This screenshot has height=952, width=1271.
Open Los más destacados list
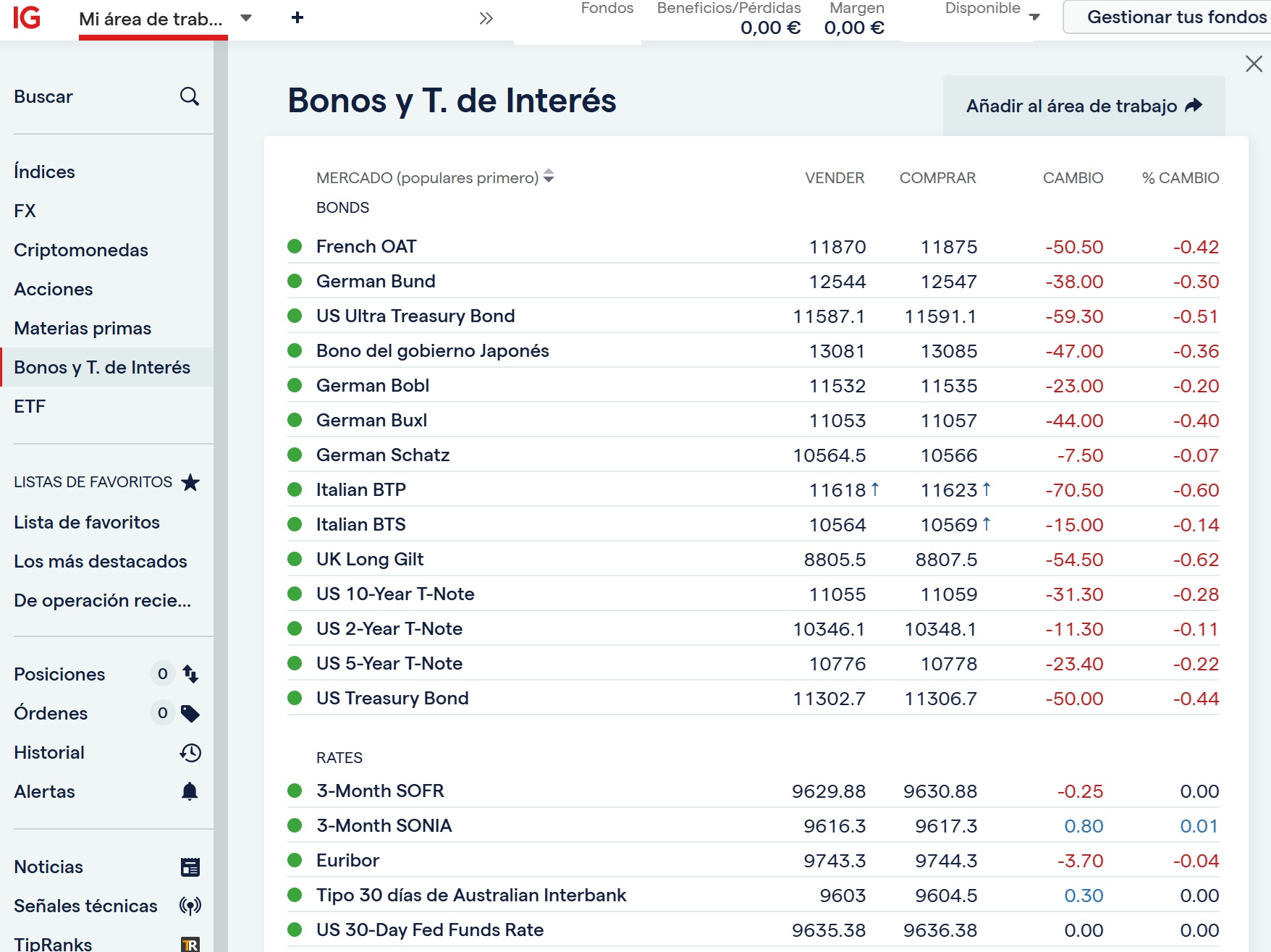pos(101,561)
